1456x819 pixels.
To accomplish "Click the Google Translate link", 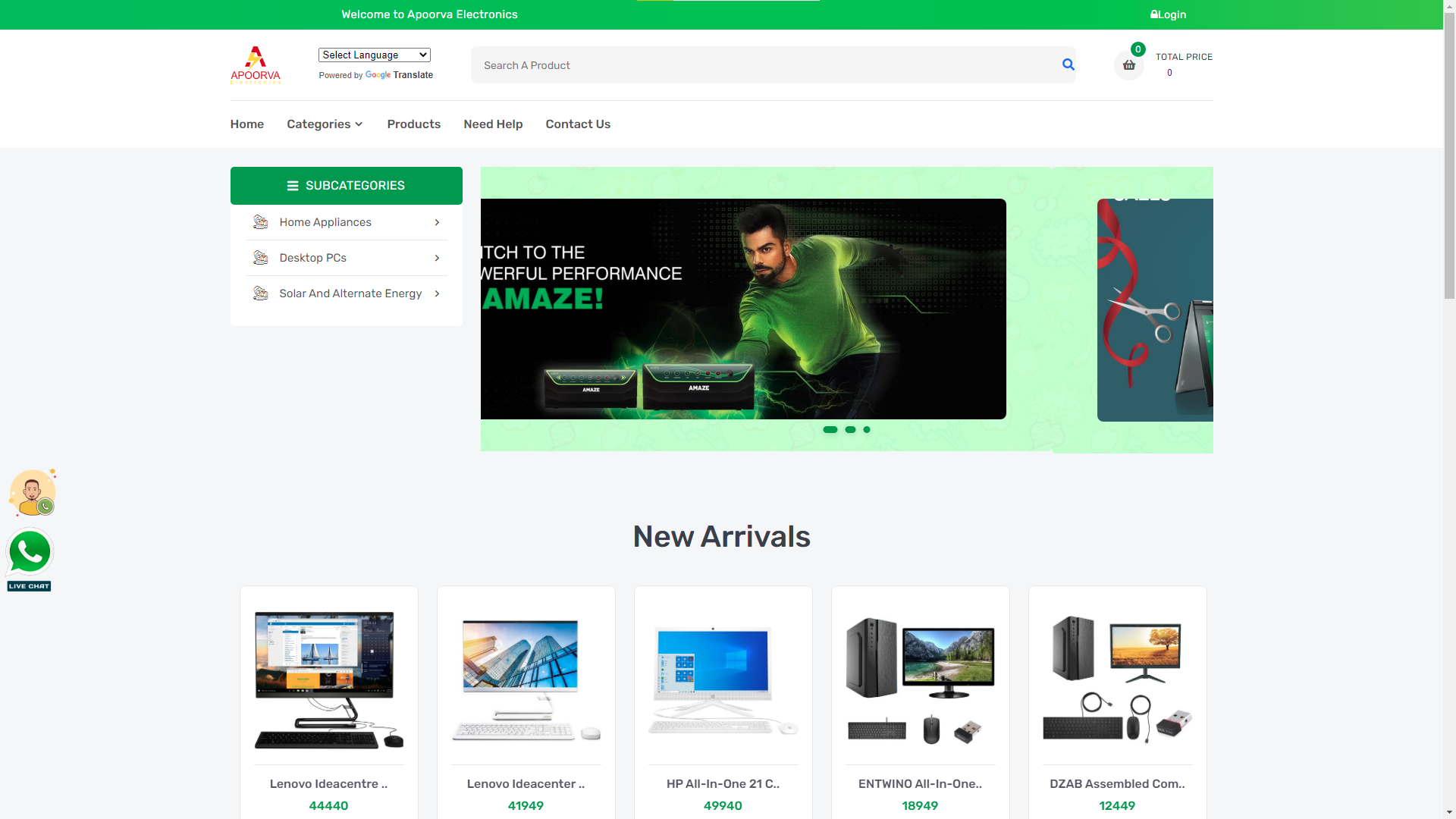I will tap(399, 75).
